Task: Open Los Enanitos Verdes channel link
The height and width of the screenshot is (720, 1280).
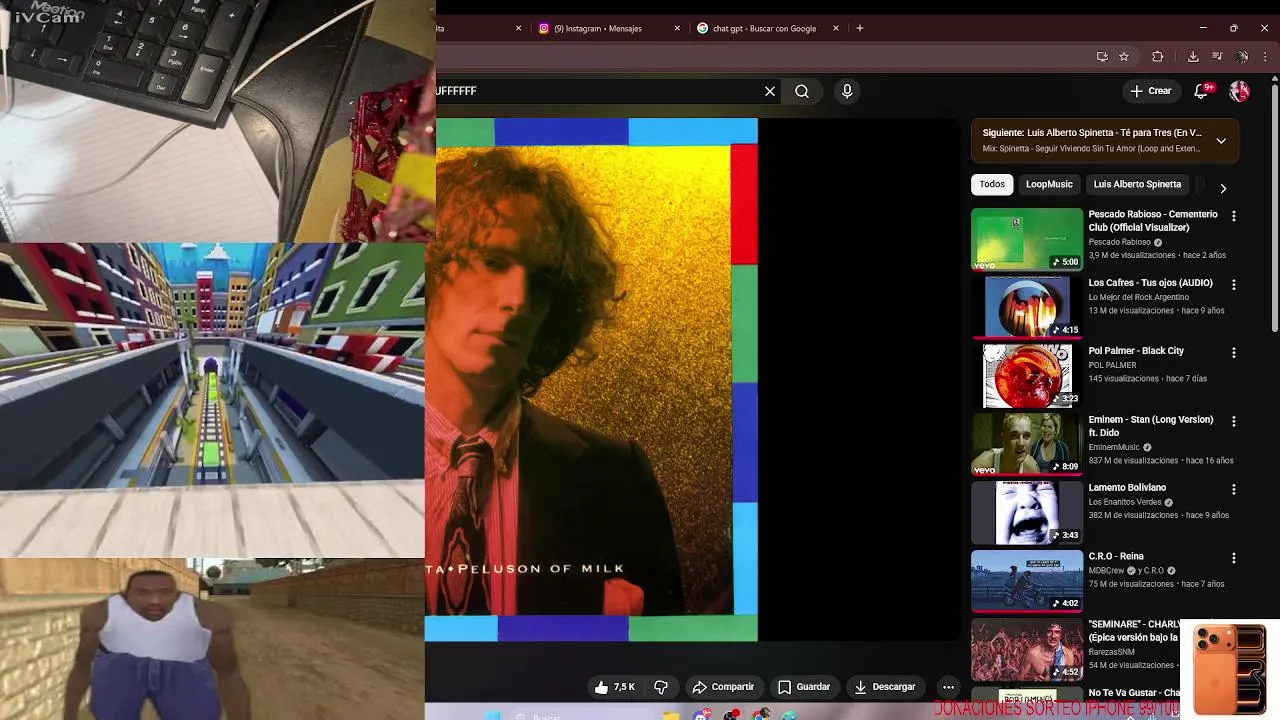Action: tap(1125, 502)
